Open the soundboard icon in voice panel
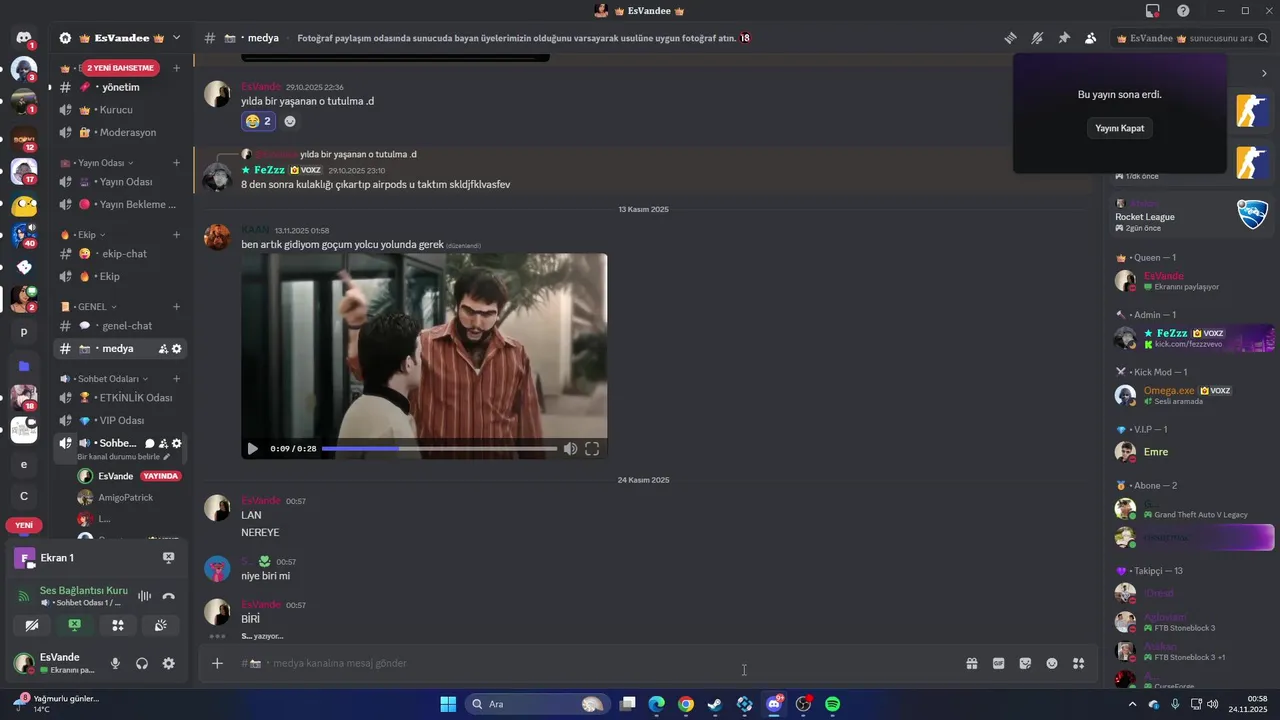This screenshot has width=1280, height=720. click(x=161, y=625)
